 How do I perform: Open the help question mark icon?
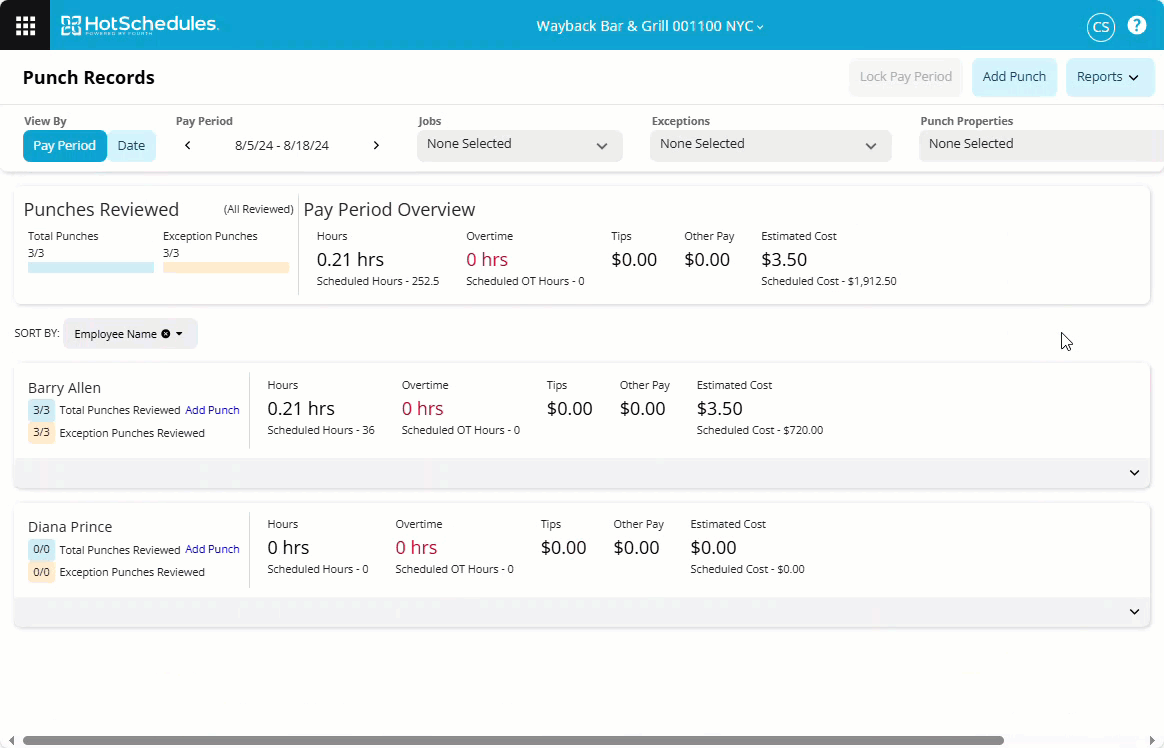coord(1137,26)
